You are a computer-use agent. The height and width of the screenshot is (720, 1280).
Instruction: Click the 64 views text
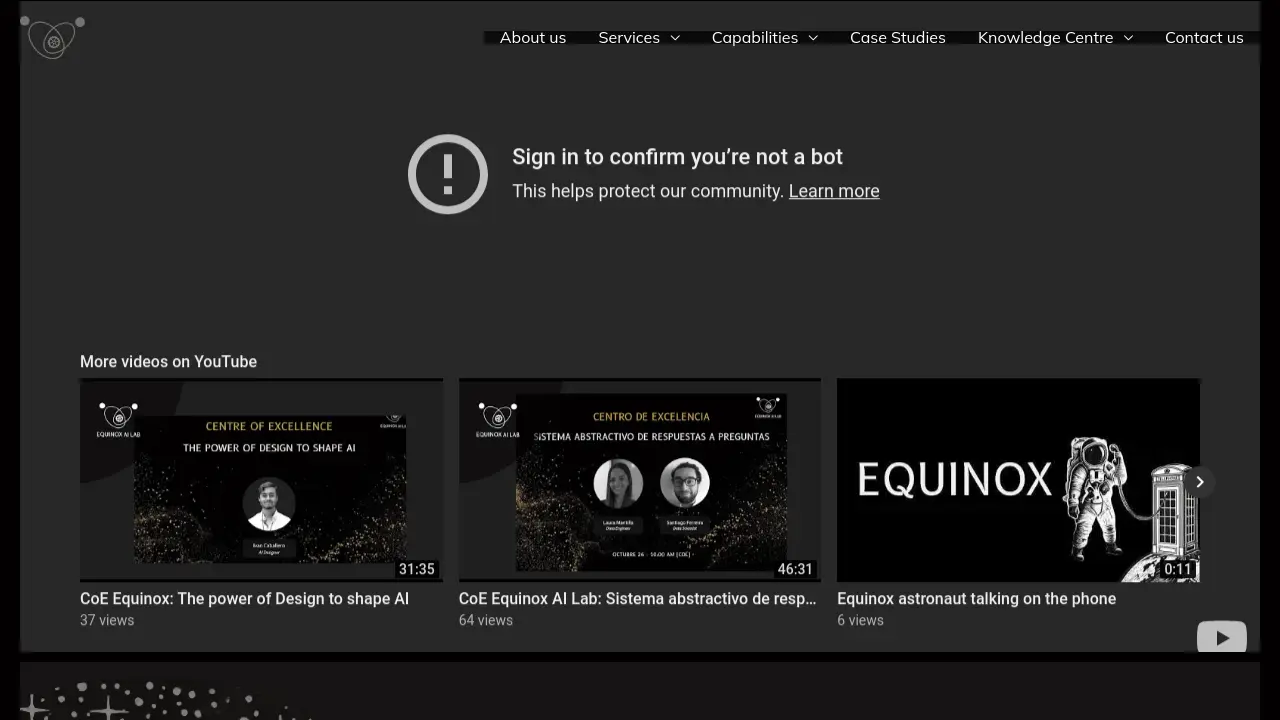click(x=486, y=620)
